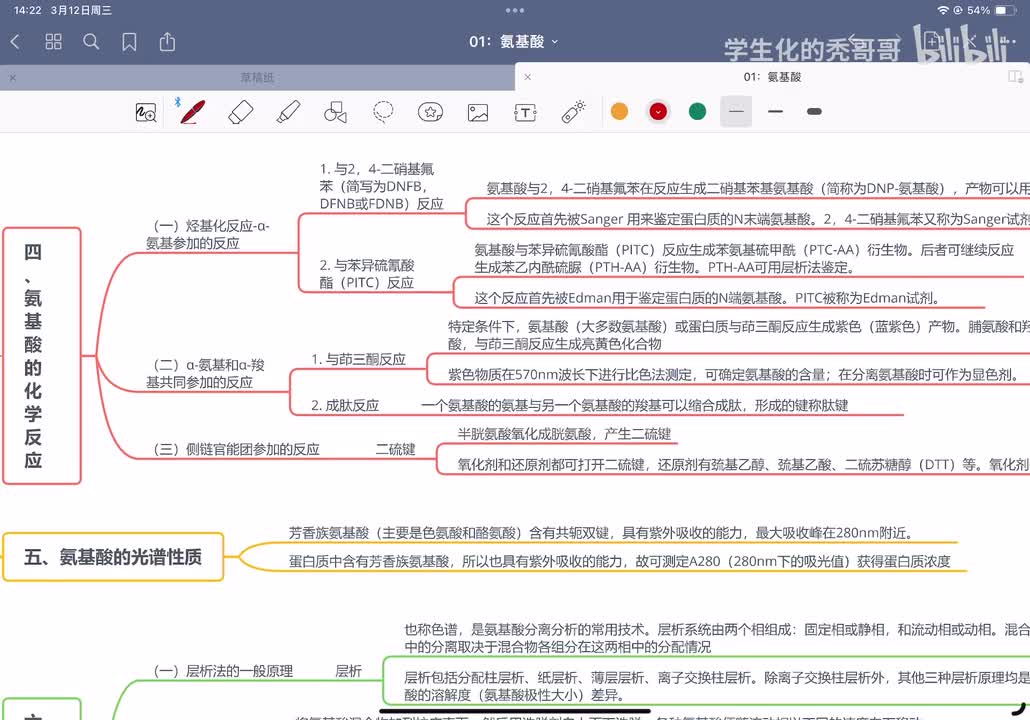Image resolution: width=1030 pixels, height=720 pixels.
Task: Select the 01: 氨基酸 tab
Action: coord(772,77)
